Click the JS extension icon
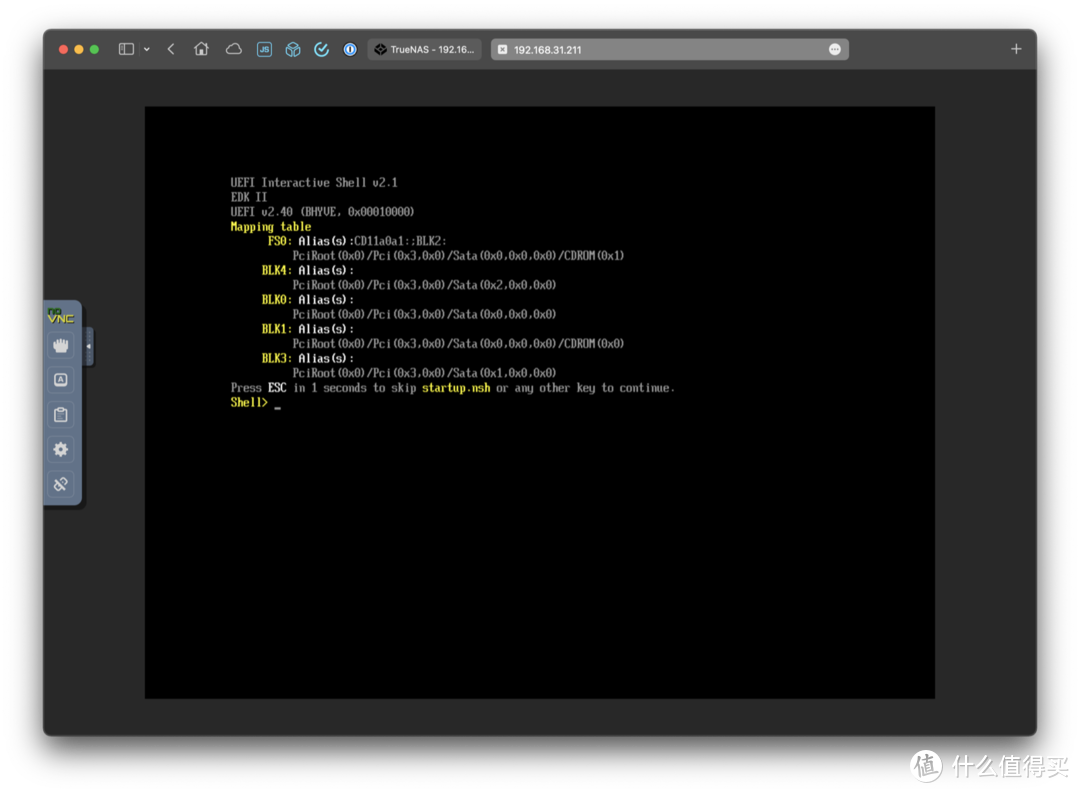The image size is (1080, 793). (264, 49)
